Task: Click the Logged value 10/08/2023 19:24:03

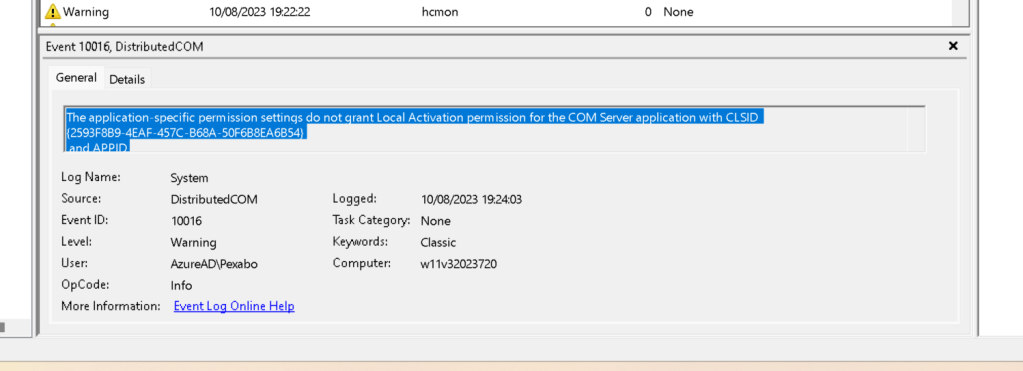Action: (472, 200)
